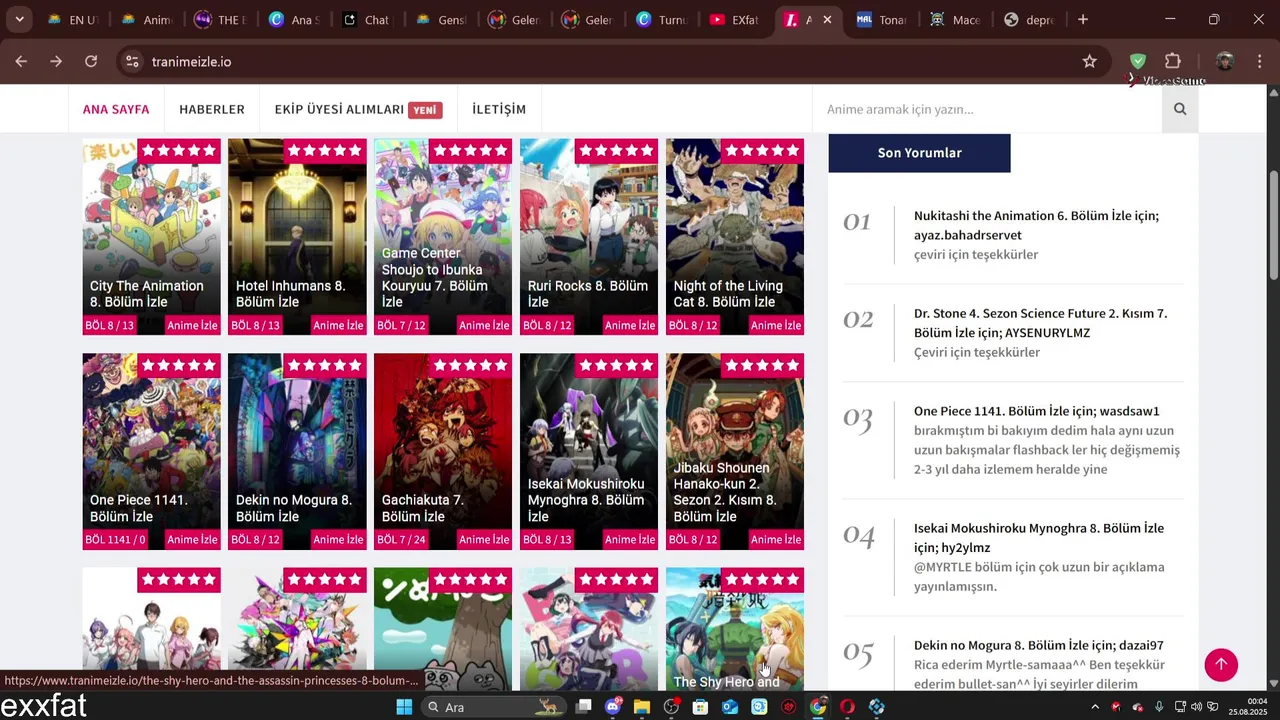
Task: Open Microsoft Store from the taskbar
Action: pos(701,707)
